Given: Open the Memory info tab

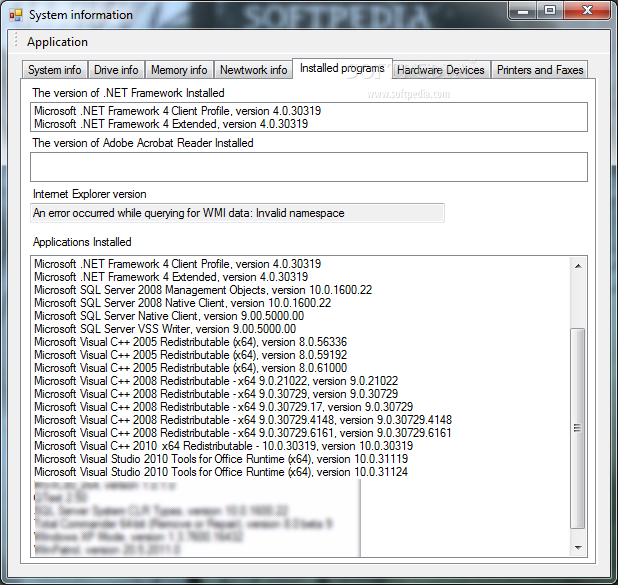Looking at the screenshot, I should click(179, 70).
